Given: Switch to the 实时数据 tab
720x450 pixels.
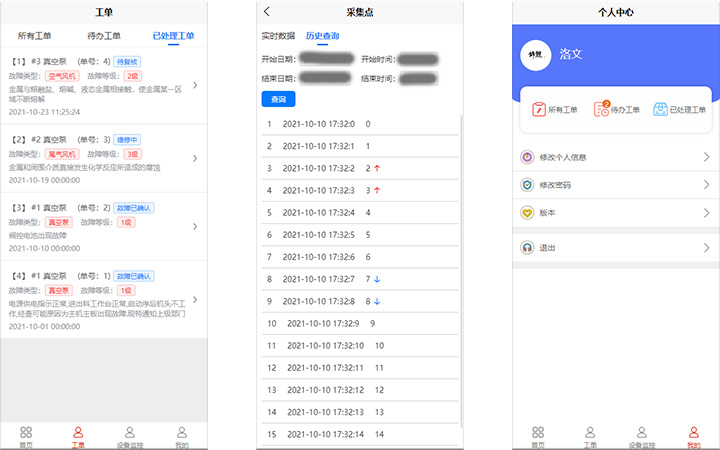Looking at the screenshot, I should [x=278, y=36].
